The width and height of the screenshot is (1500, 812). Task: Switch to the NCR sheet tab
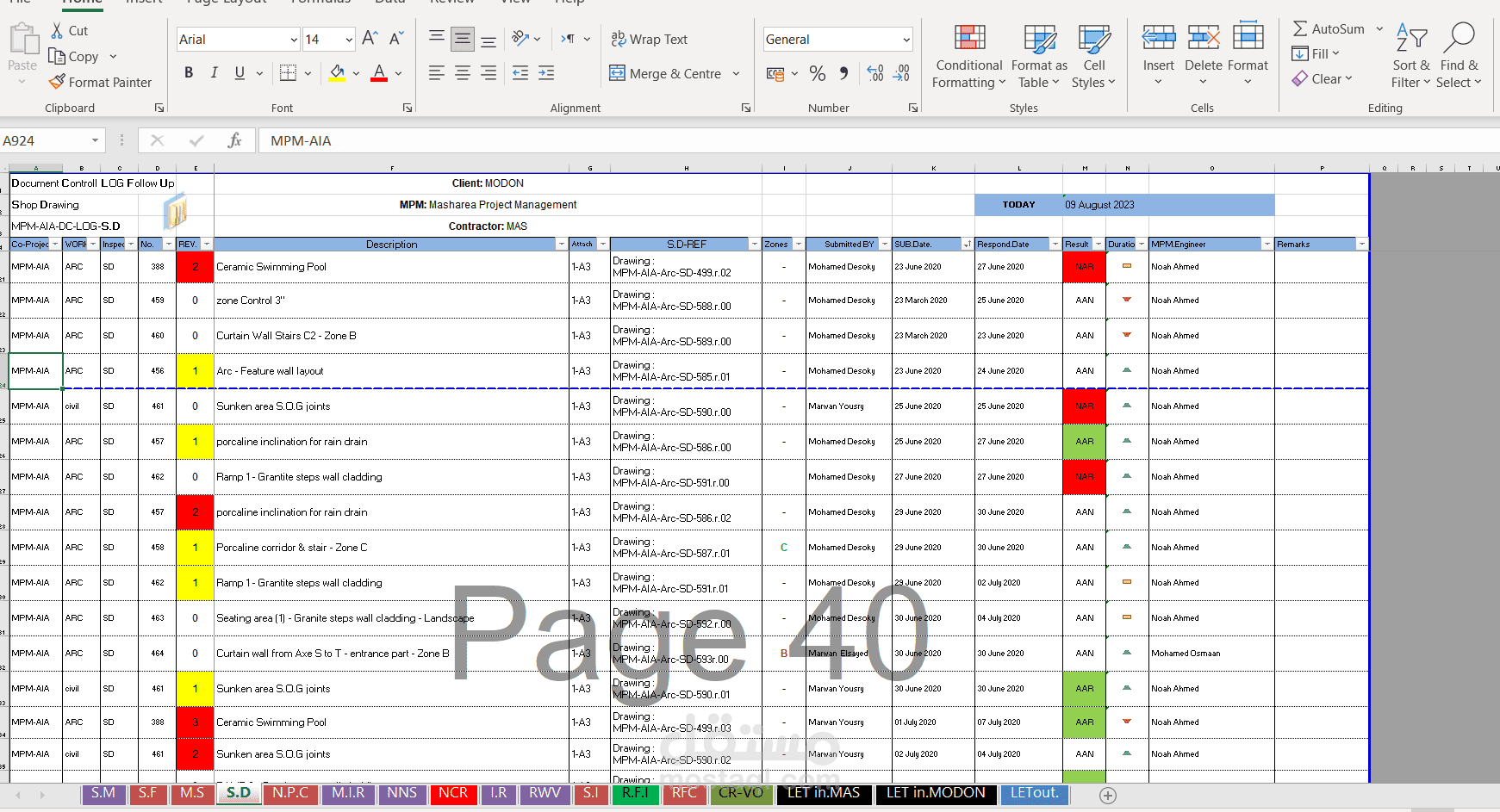coord(453,793)
